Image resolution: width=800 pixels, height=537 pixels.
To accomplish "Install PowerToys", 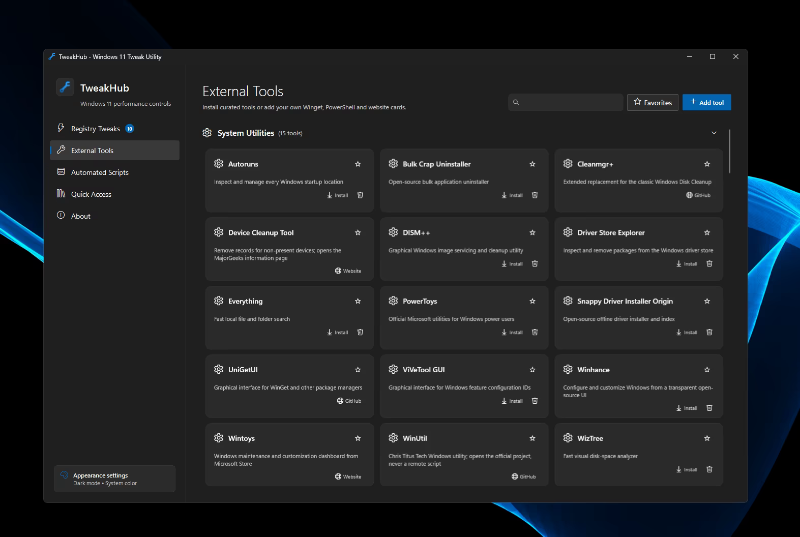I will point(512,333).
